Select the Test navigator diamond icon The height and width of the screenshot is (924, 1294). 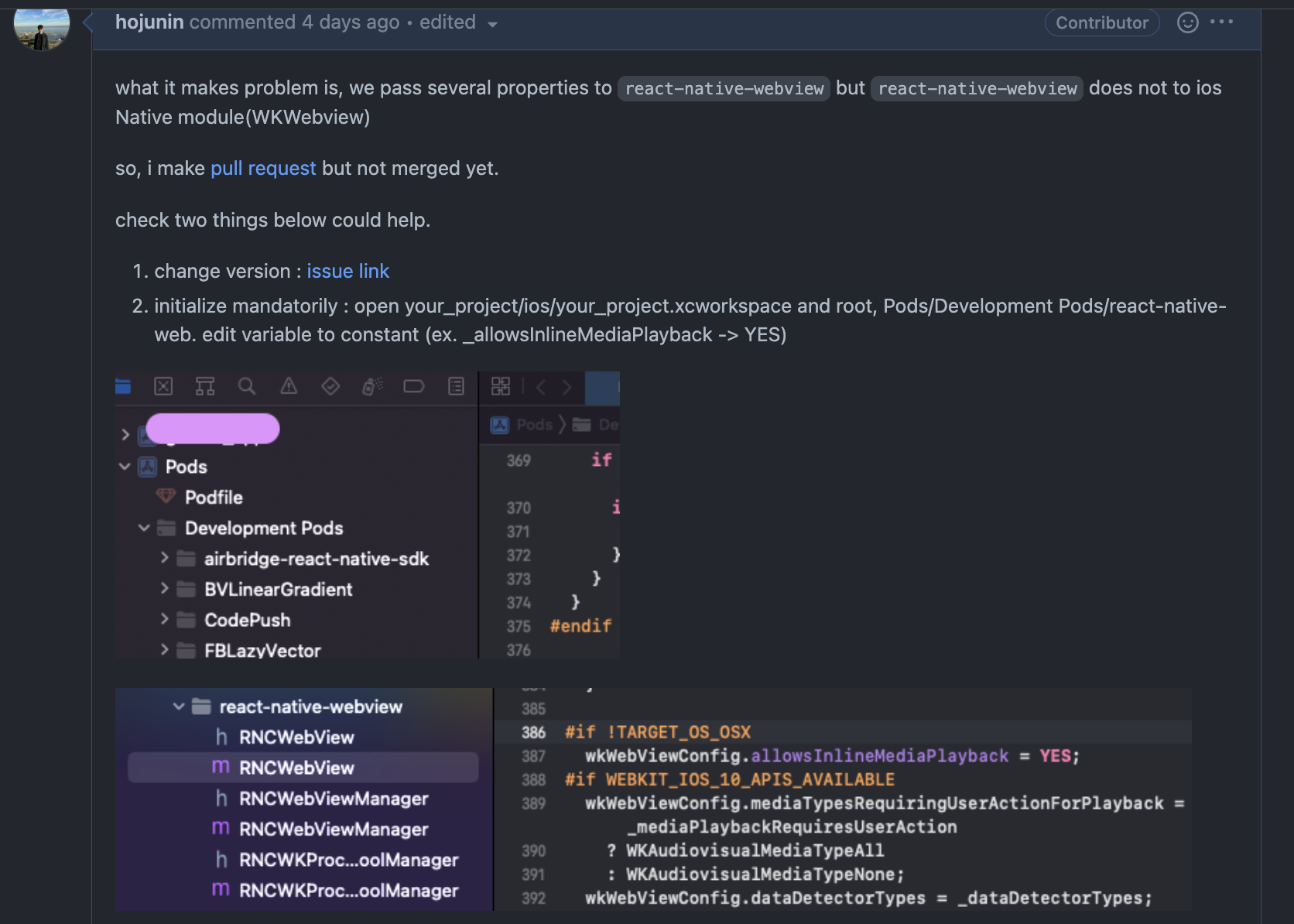click(330, 386)
